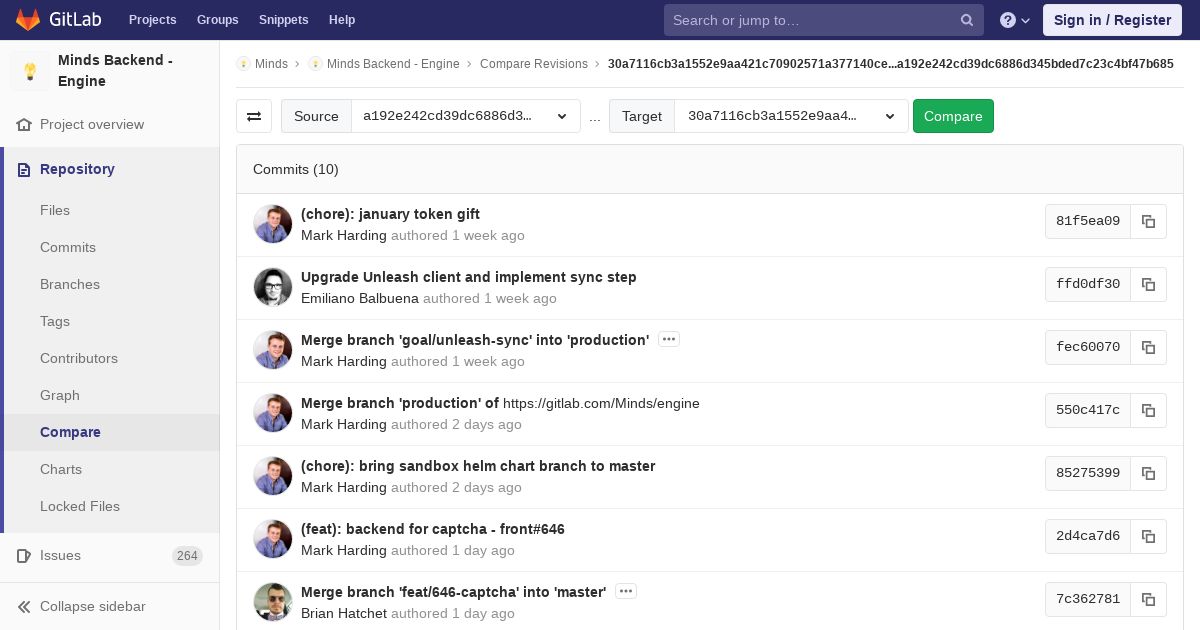Click Project overview home icon
1200x630 pixels.
coord(25,125)
